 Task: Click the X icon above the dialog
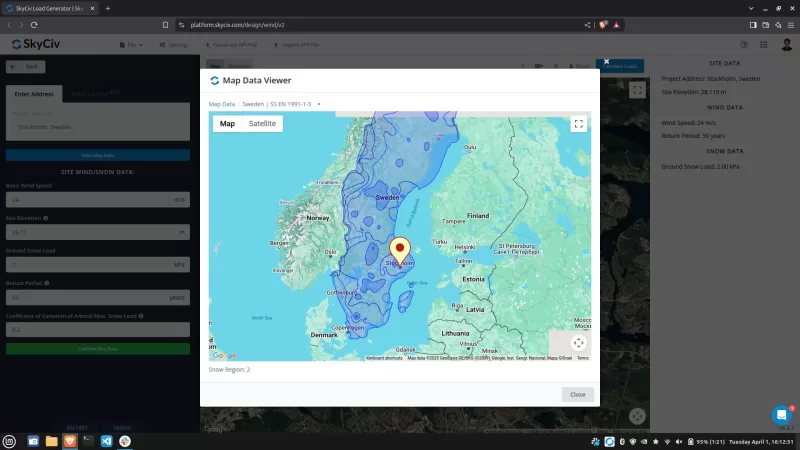coord(606,62)
